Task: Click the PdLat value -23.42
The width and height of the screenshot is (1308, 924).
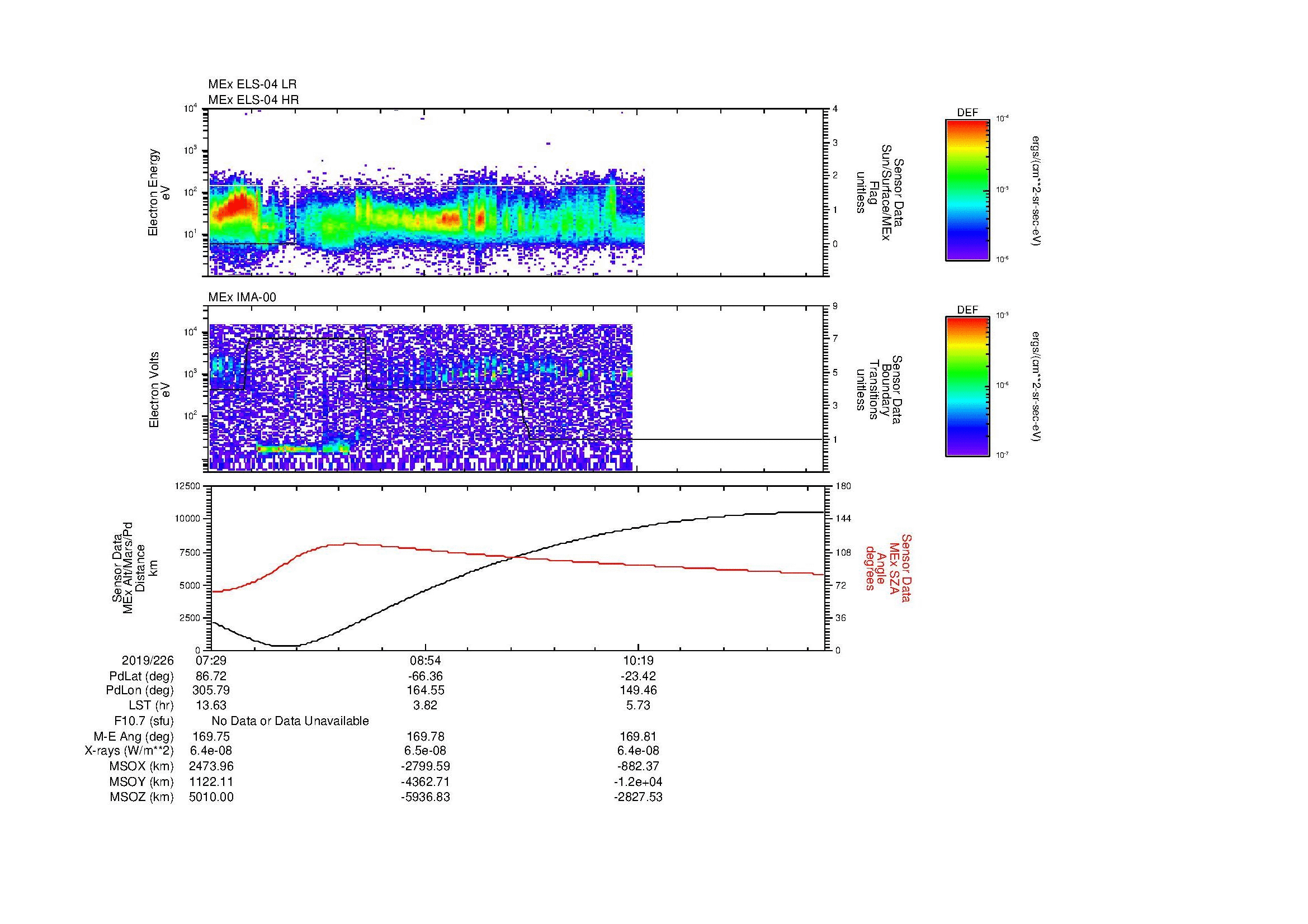Action: pyautogui.click(x=638, y=676)
